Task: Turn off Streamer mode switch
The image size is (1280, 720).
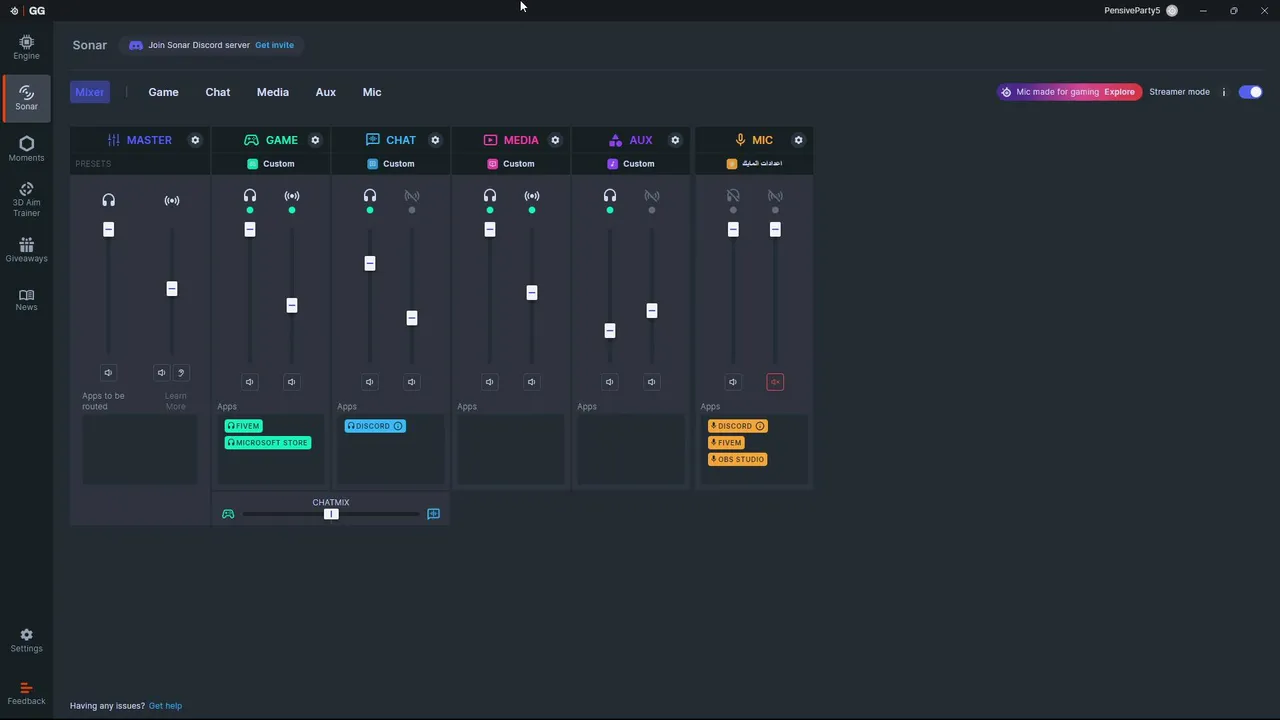Action: 1250,92
